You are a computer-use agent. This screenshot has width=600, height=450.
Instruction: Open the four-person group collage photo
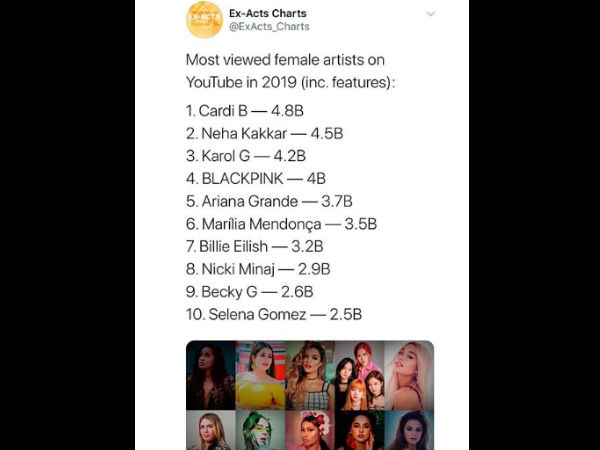click(360, 375)
